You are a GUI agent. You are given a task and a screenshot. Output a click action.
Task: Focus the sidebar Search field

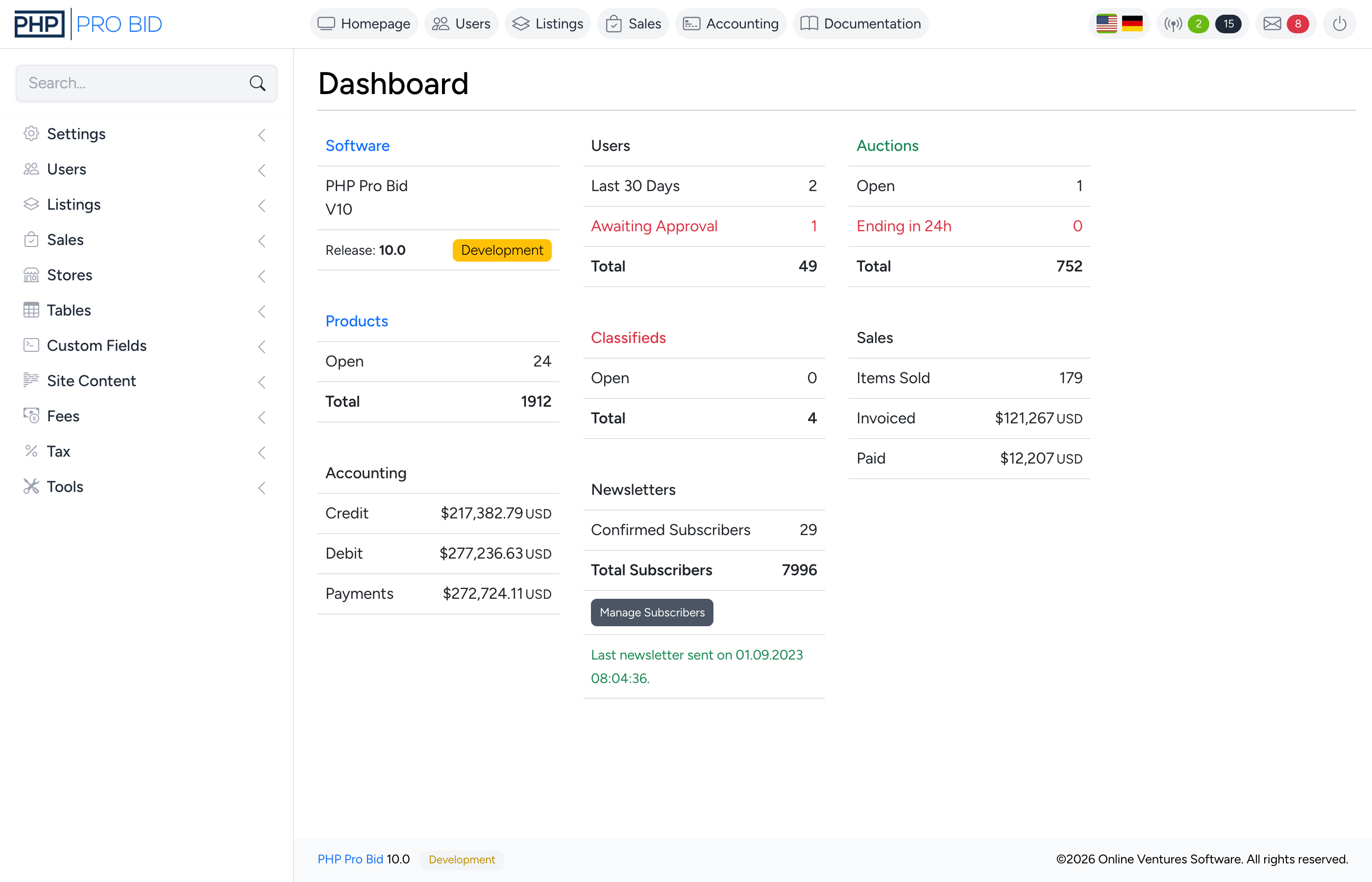146,83
